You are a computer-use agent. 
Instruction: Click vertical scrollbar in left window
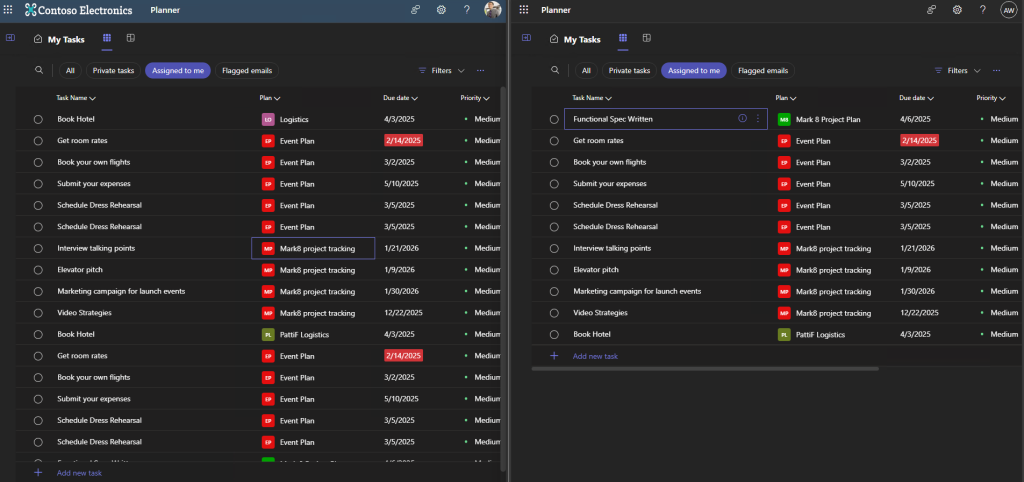pyautogui.click(x=503, y=278)
